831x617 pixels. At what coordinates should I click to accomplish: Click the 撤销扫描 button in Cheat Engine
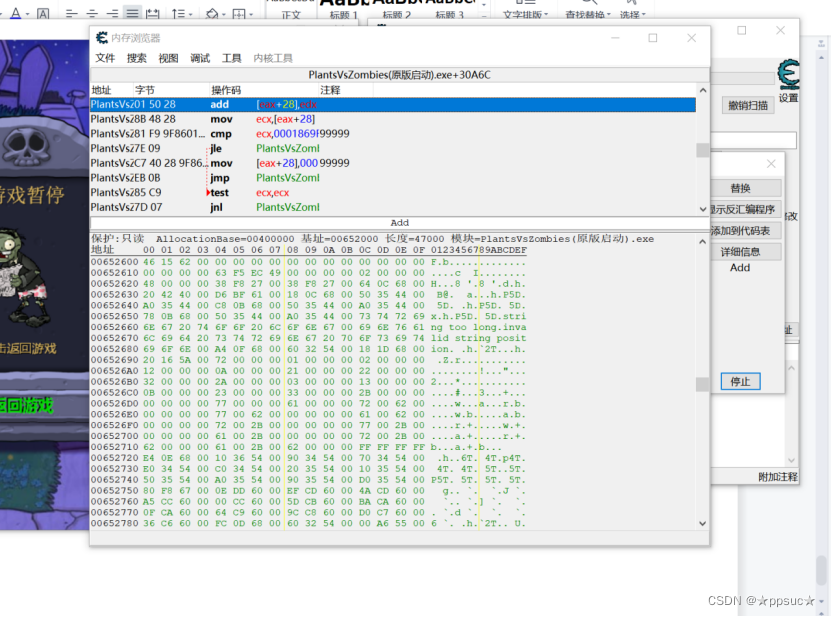tap(748, 105)
